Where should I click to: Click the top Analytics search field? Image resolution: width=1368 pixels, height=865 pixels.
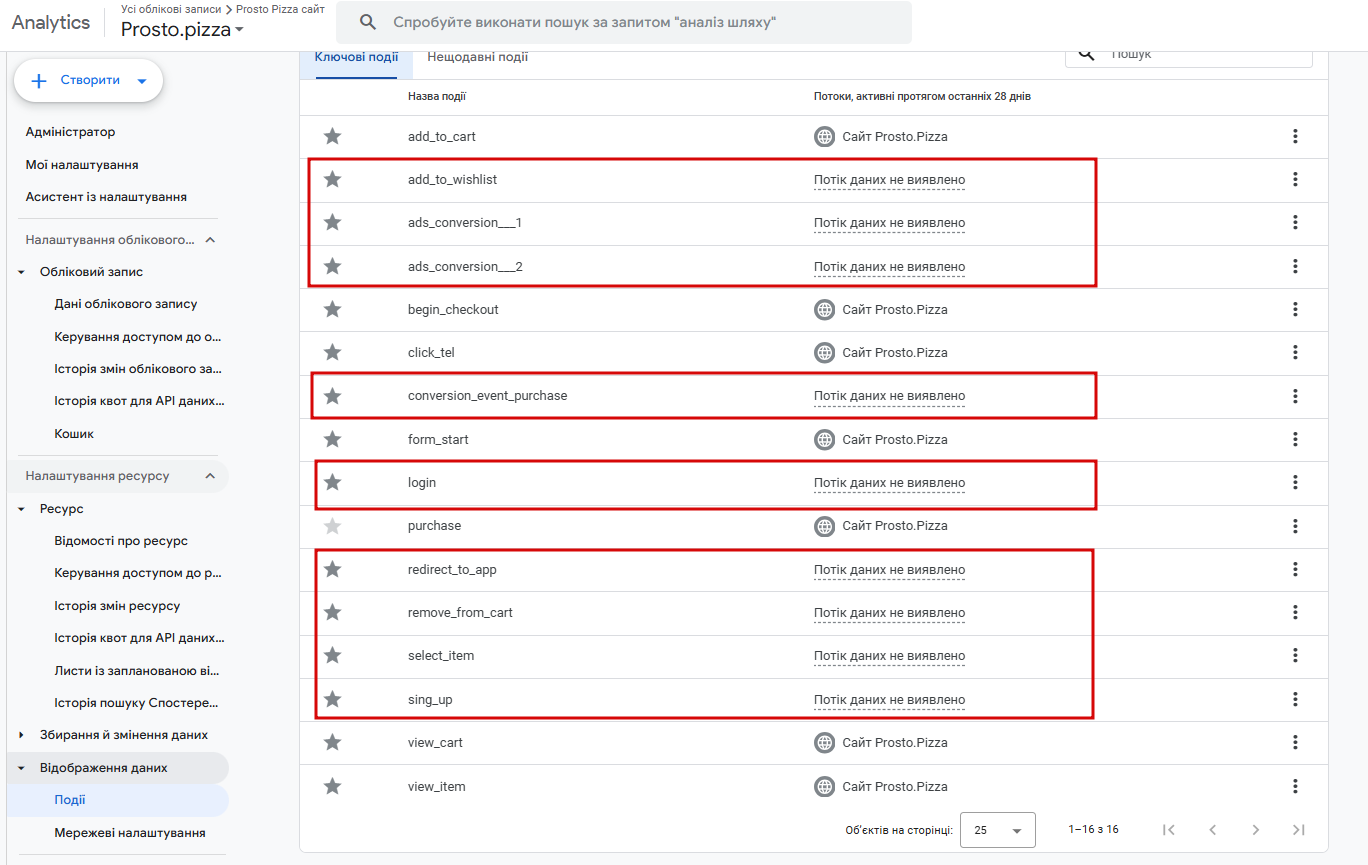640,22
